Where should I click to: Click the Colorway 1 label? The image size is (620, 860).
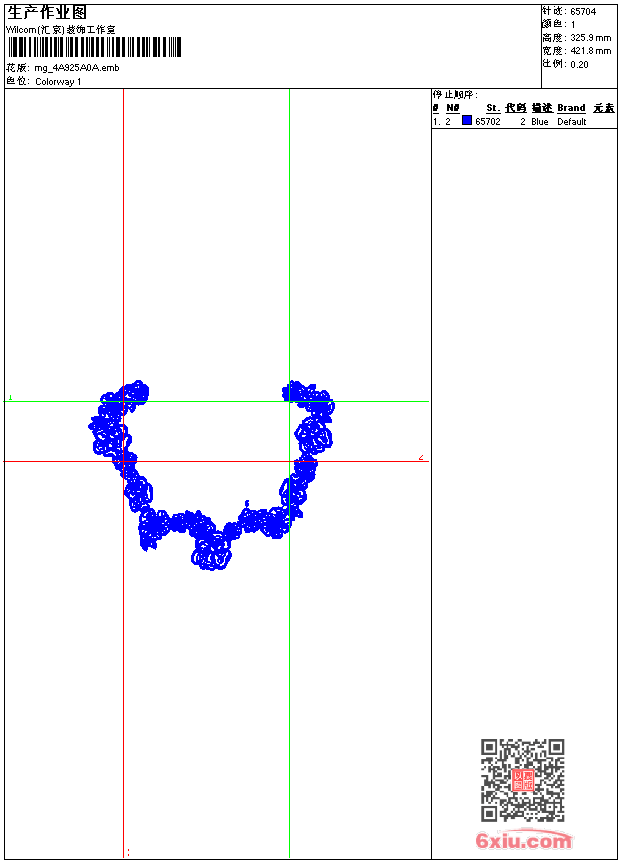[58, 81]
